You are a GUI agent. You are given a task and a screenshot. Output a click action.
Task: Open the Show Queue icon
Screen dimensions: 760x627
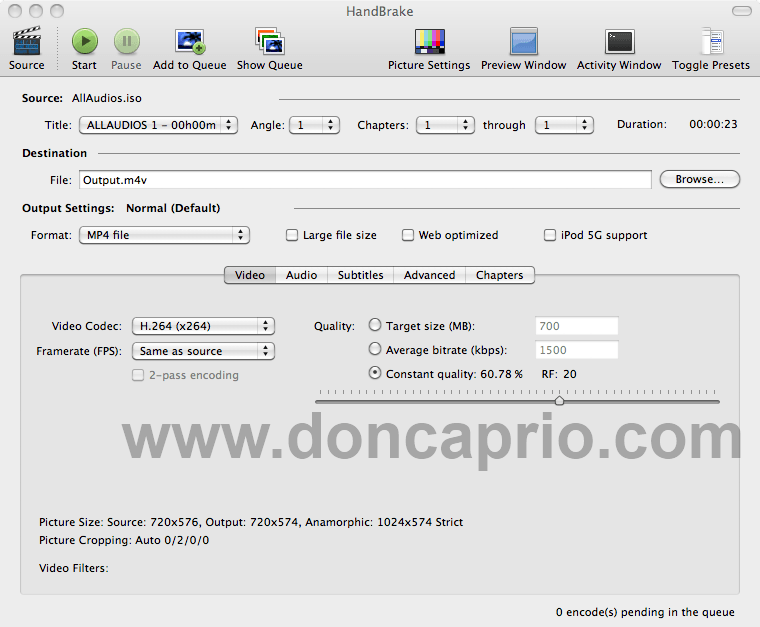(270, 42)
